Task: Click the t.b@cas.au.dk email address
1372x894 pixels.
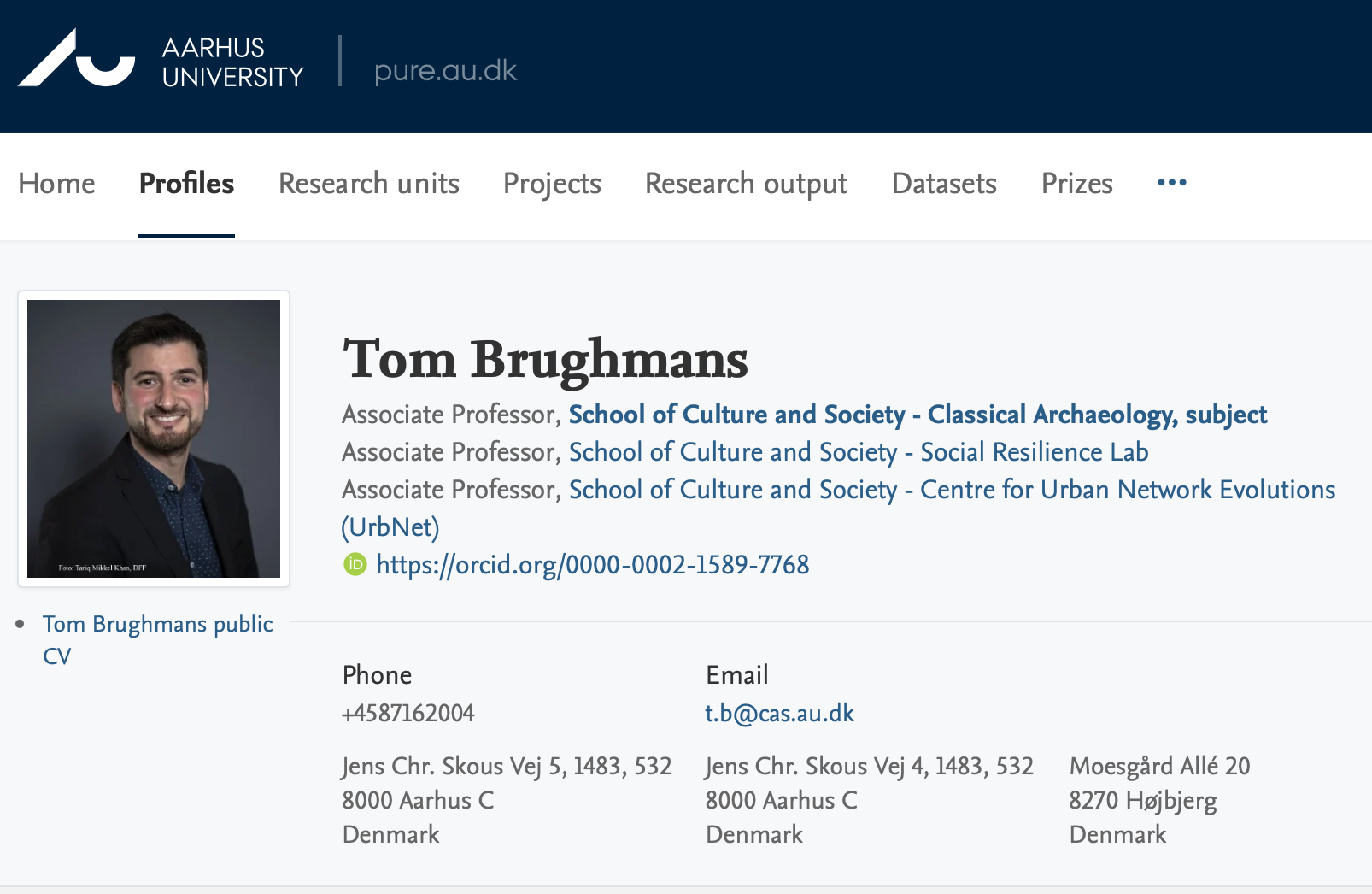Action: click(779, 714)
